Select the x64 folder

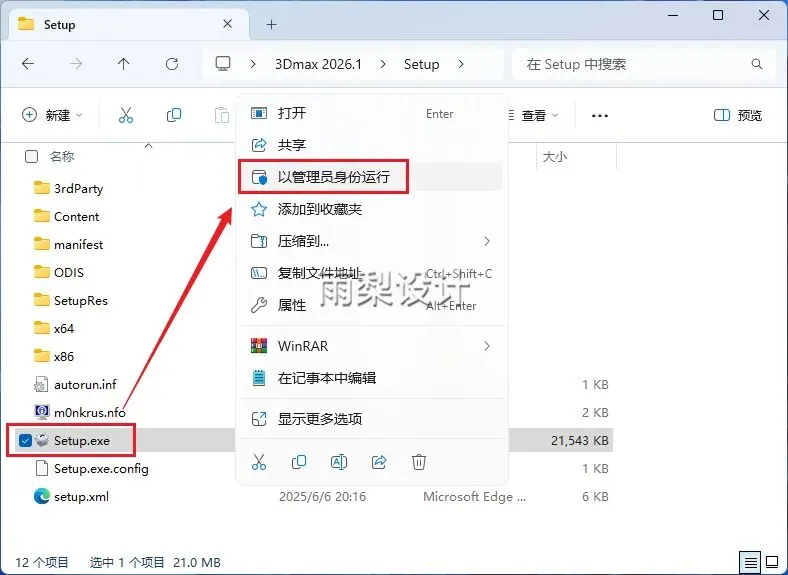(x=54, y=328)
